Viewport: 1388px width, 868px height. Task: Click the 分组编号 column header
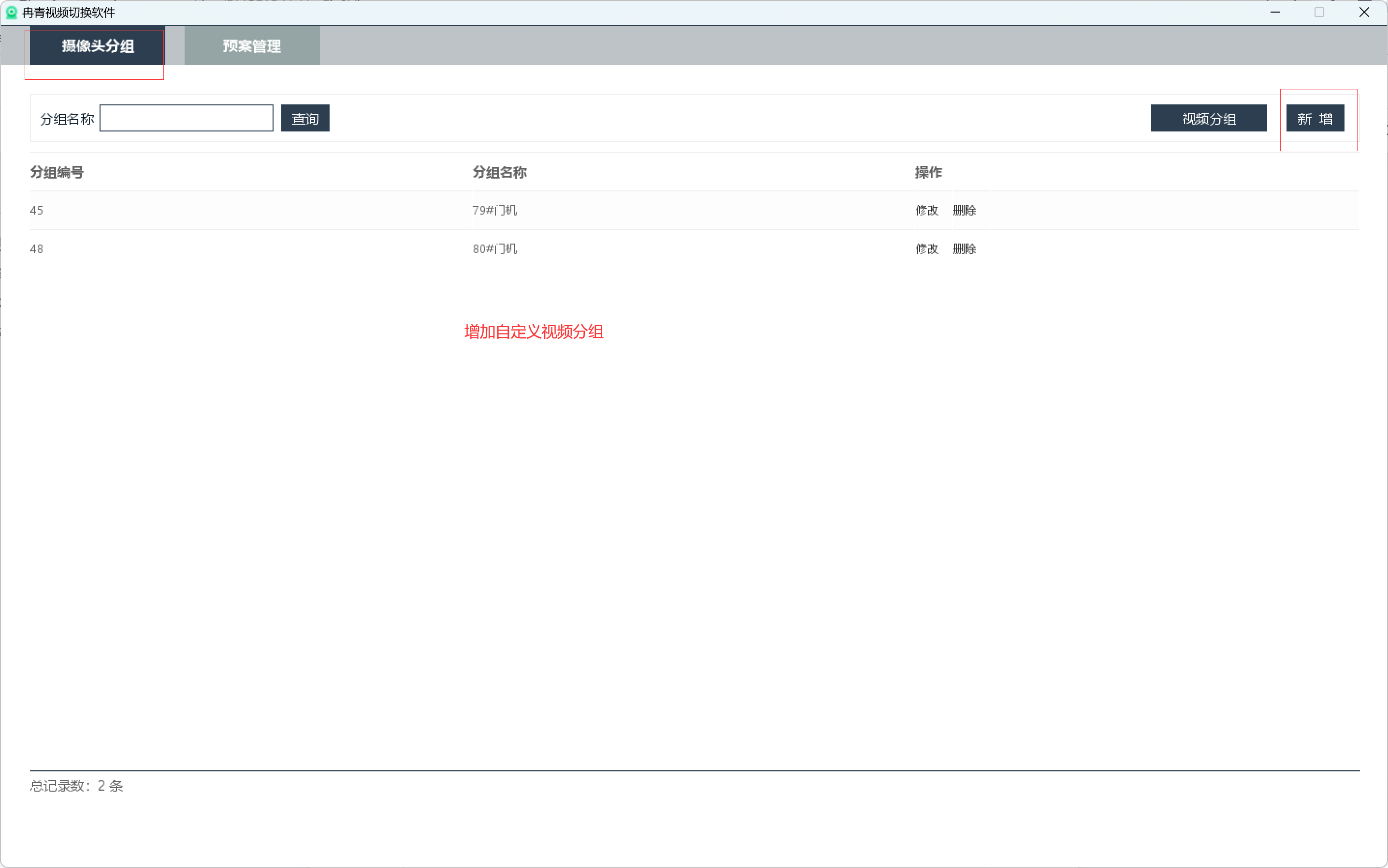pyautogui.click(x=57, y=172)
